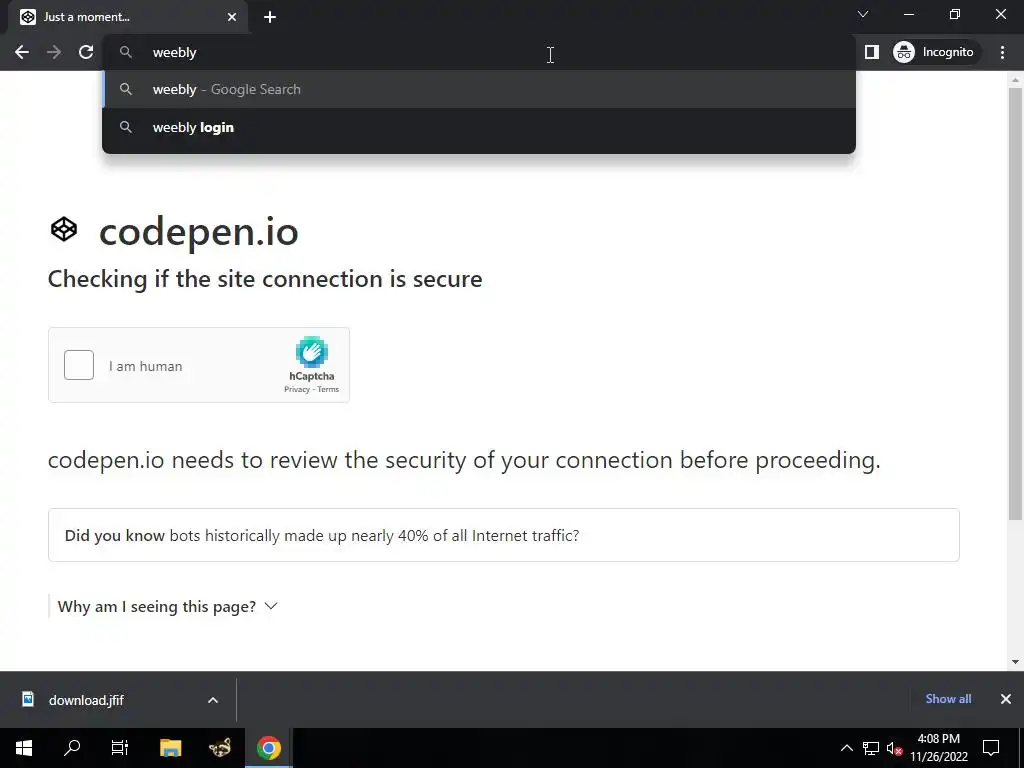Open the tab search chevron in the title bar

863,14
